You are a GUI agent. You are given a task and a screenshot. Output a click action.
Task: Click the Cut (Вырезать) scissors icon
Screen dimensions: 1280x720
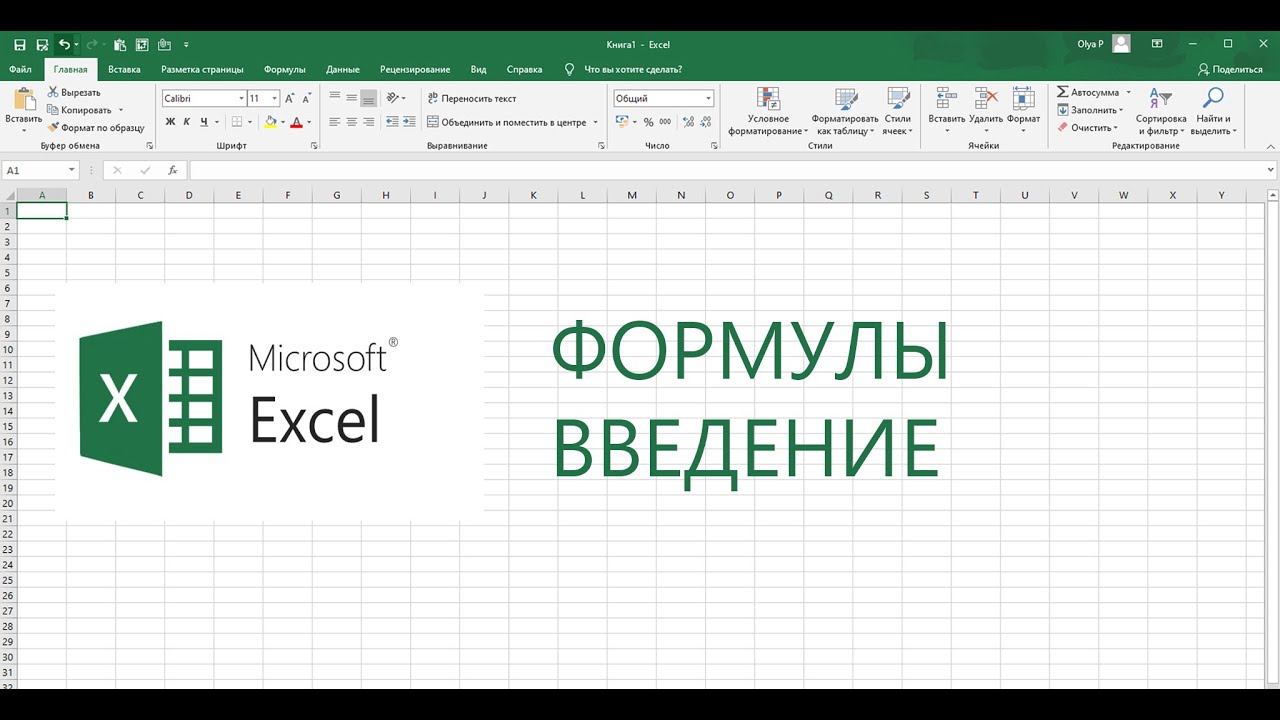[x=53, y=92]
